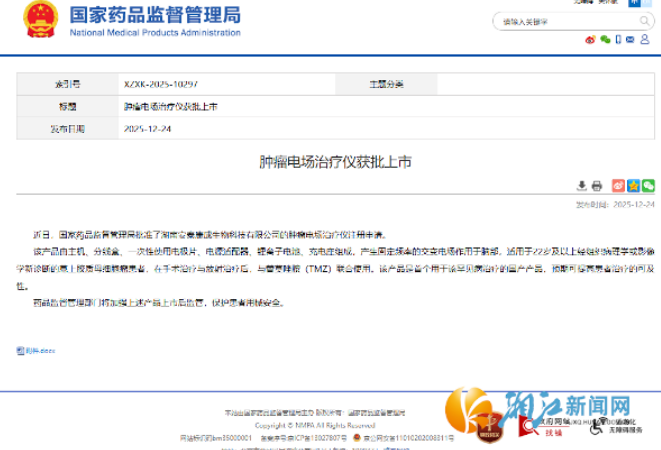Click the mobile phone icon in header

pyautogui.click(x=619, y=39)
